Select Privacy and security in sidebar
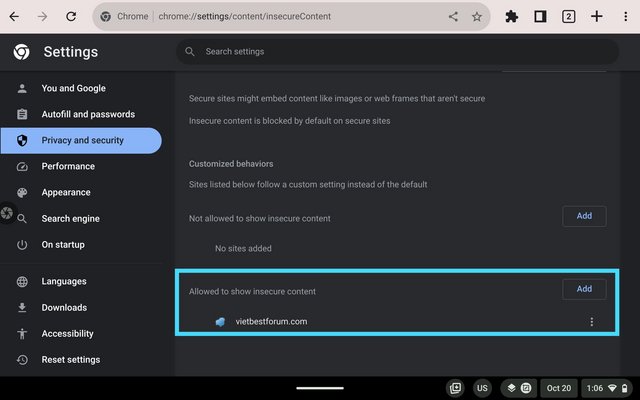 81,140
